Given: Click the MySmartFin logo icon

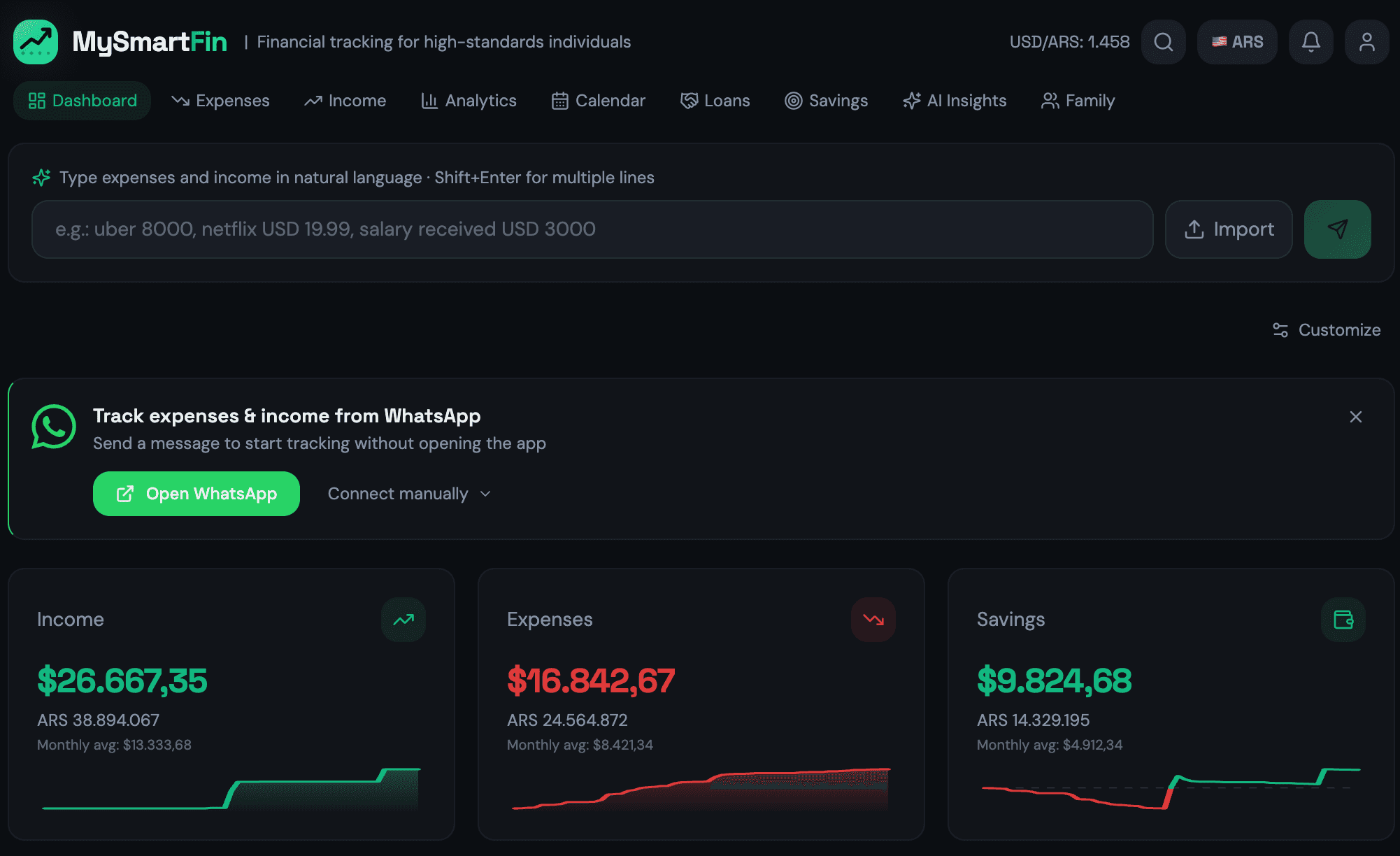Looking at the screenshot, I should pos(34,41).
